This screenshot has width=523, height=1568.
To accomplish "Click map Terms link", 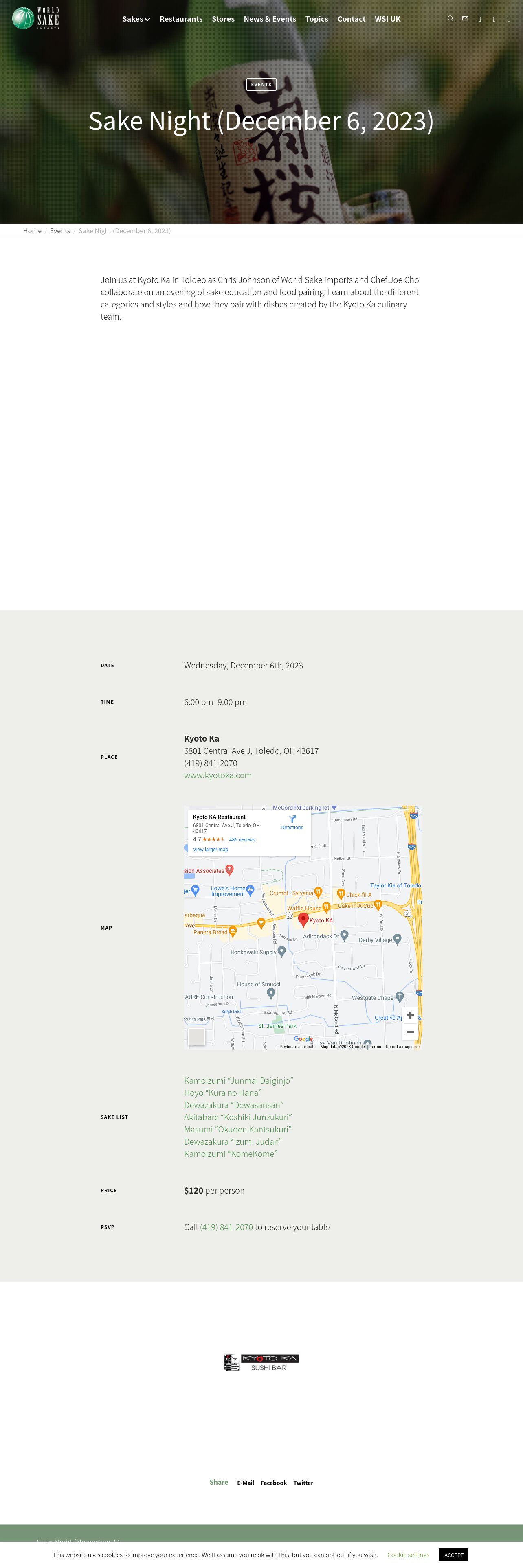I will click(x=375, y=1046).
